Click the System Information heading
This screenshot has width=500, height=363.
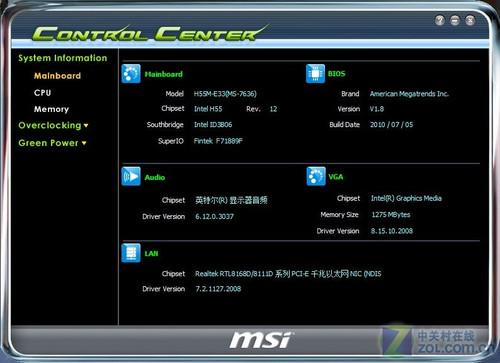click(63, 58)
